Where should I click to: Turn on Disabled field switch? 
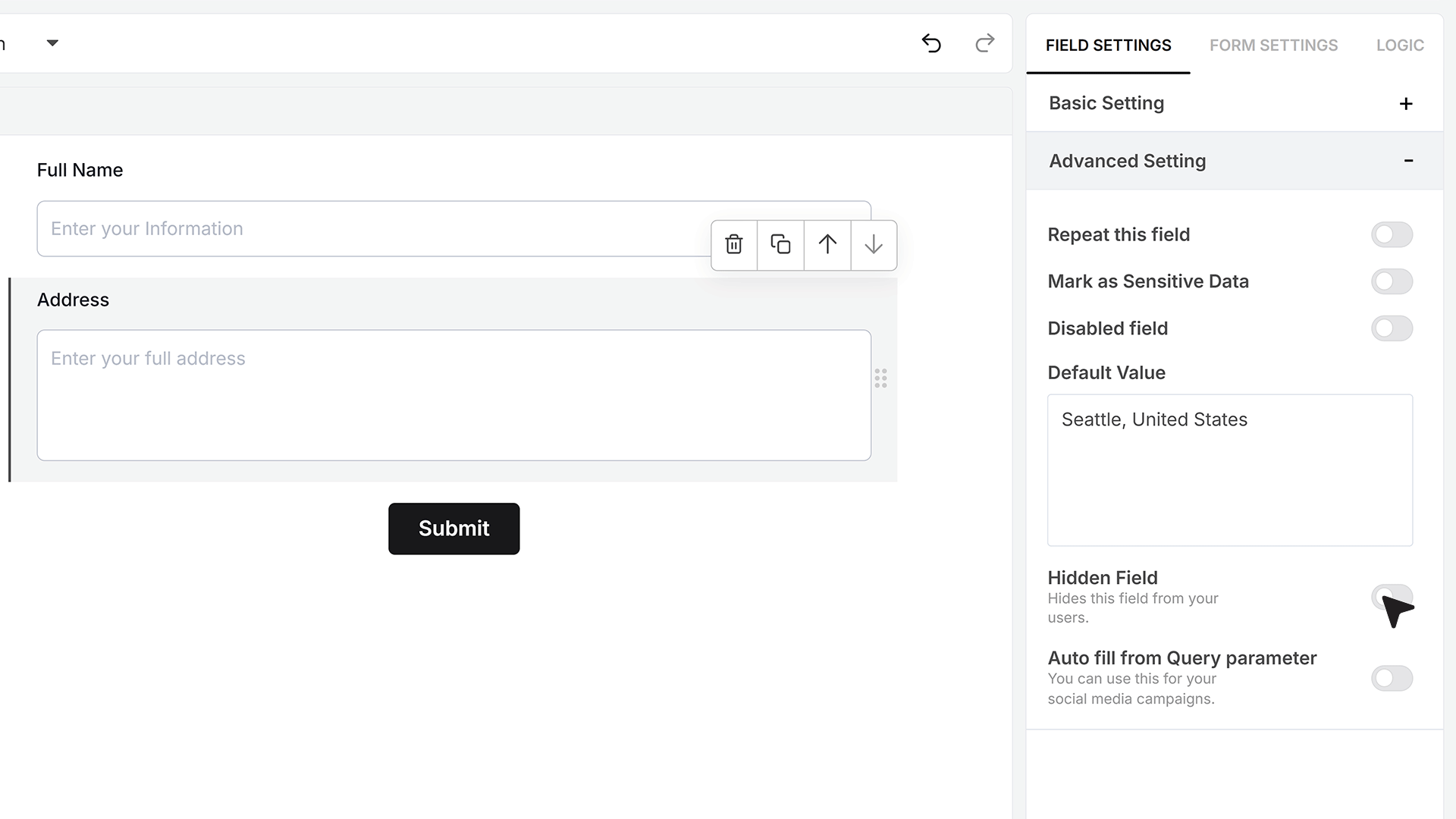1392,329
